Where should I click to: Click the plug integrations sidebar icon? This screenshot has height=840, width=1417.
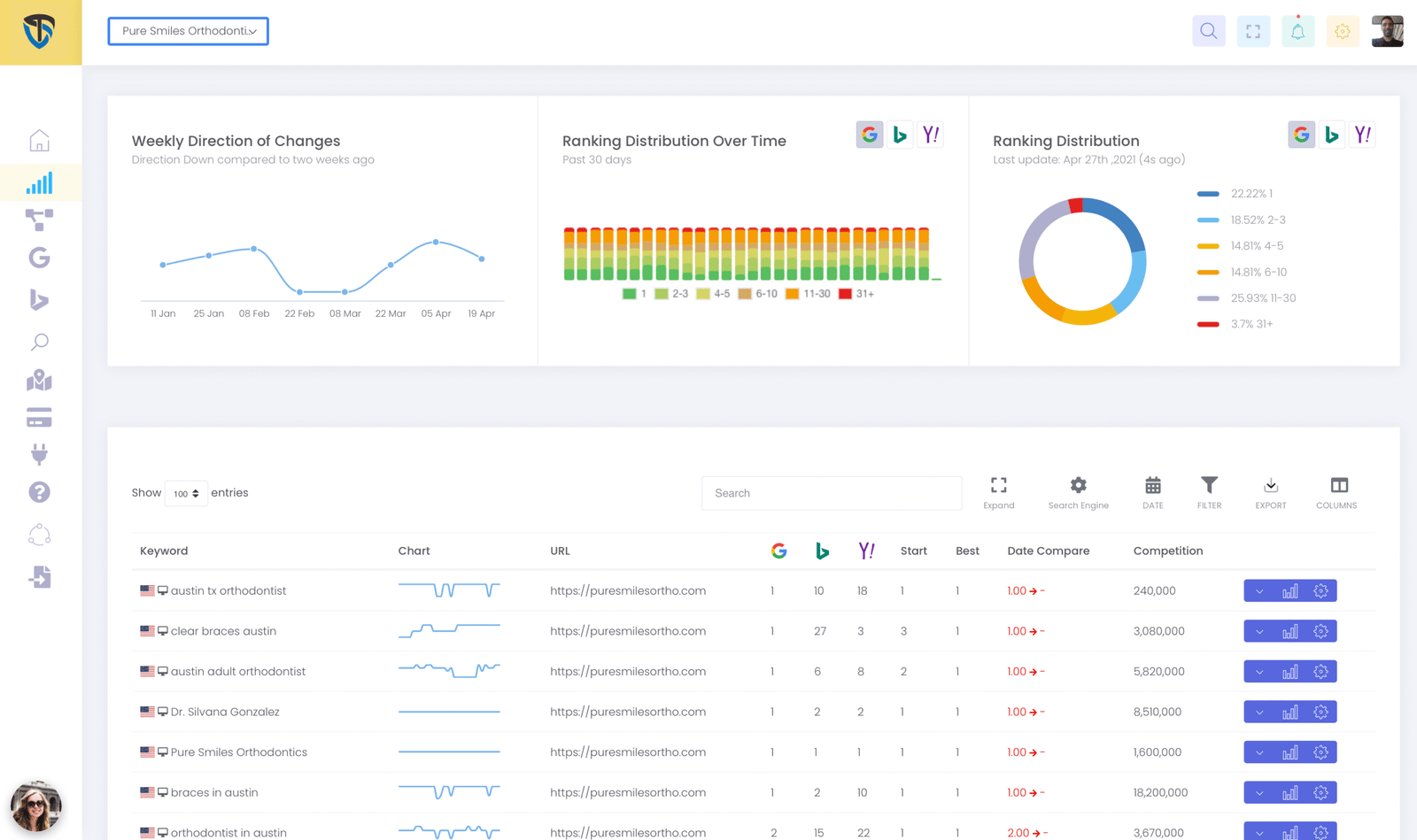pos(39,454)
